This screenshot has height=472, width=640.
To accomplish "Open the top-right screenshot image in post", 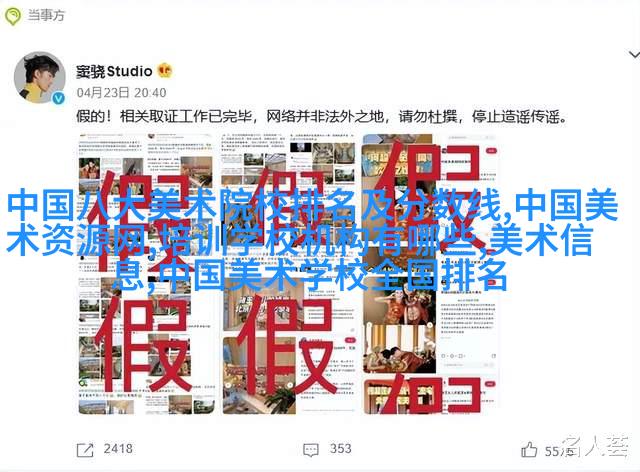I will pos(429,203).
